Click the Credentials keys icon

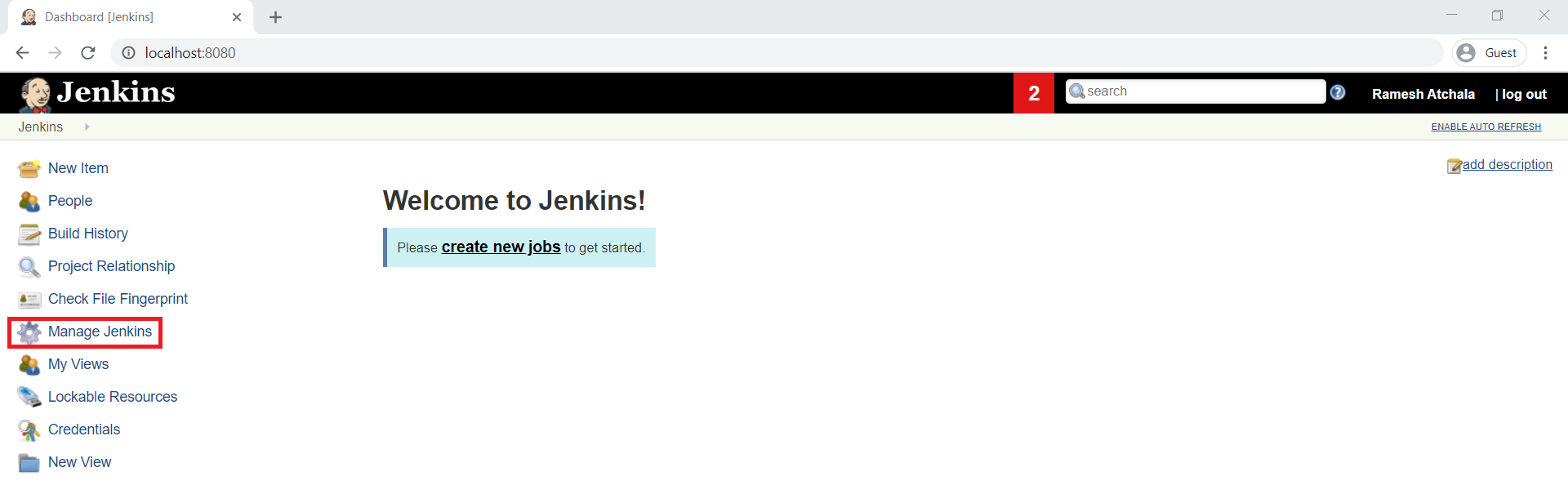[x=29, y=430]
